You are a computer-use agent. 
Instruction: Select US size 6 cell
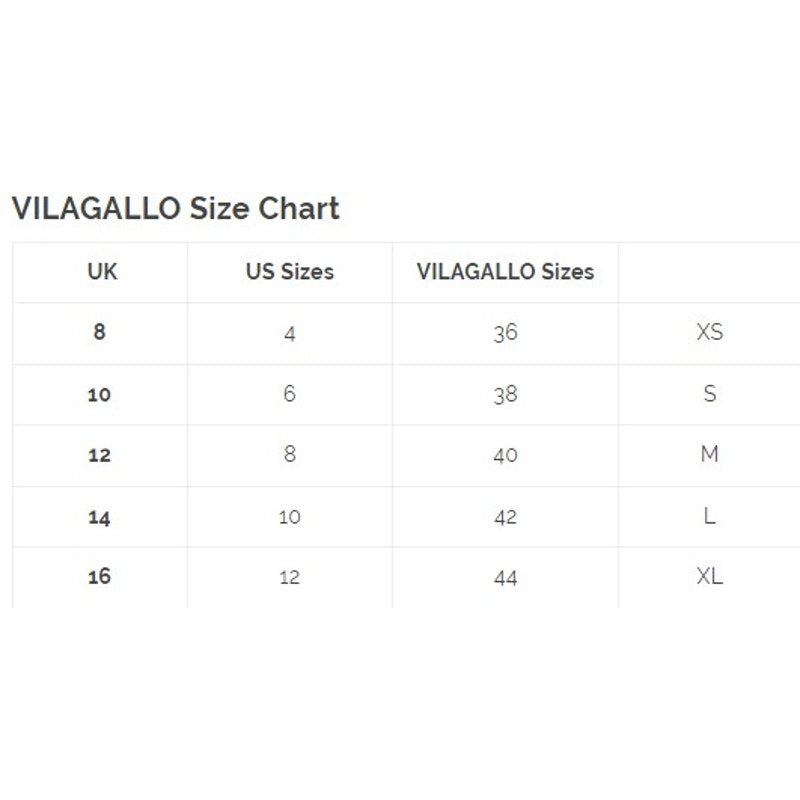tap(290, 394)
